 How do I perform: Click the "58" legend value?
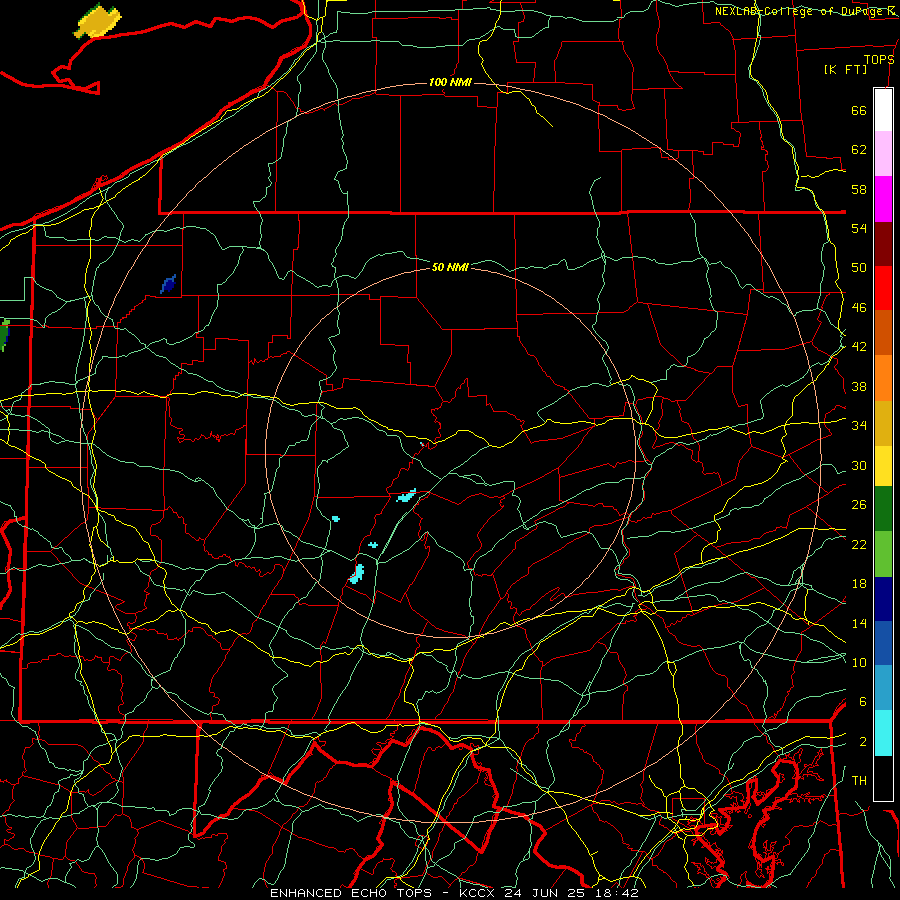[x=859, y=189]
